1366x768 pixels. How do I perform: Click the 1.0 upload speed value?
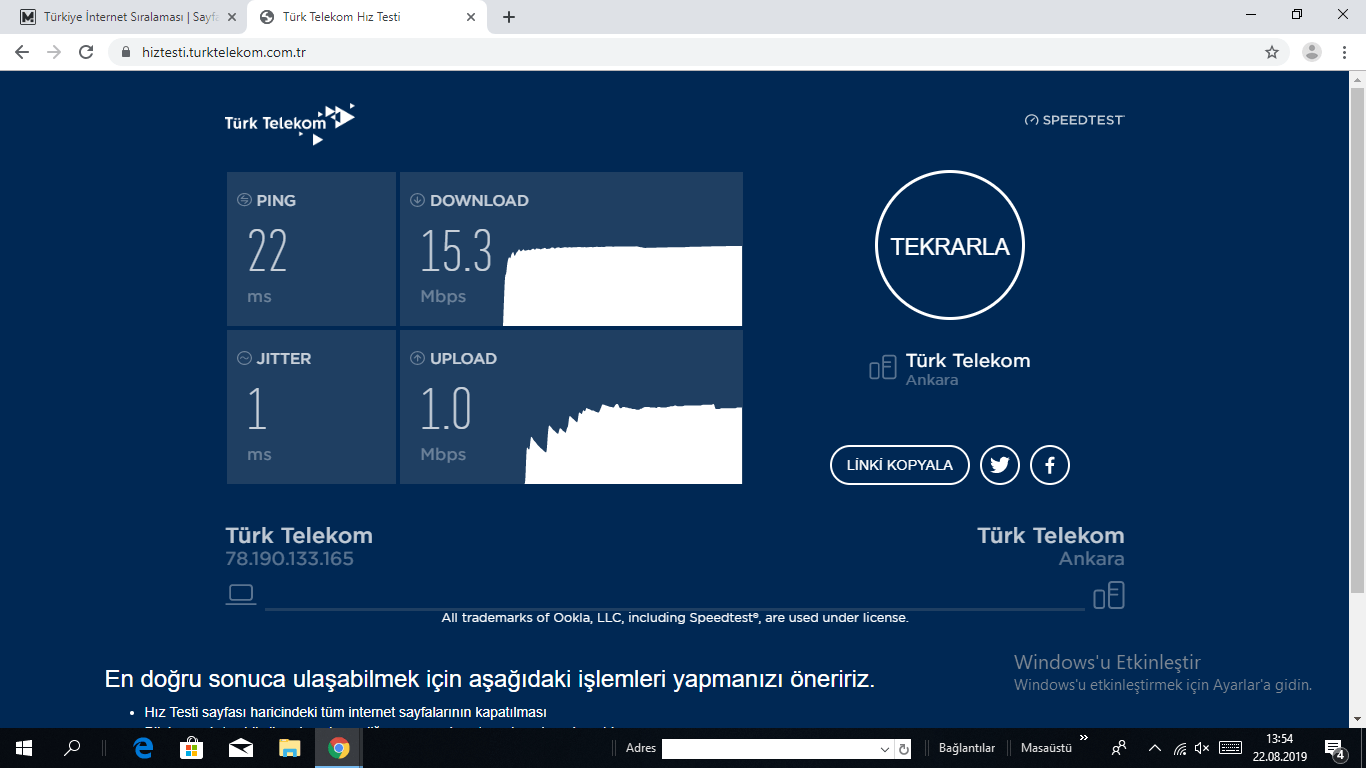[x=445, y=409]
